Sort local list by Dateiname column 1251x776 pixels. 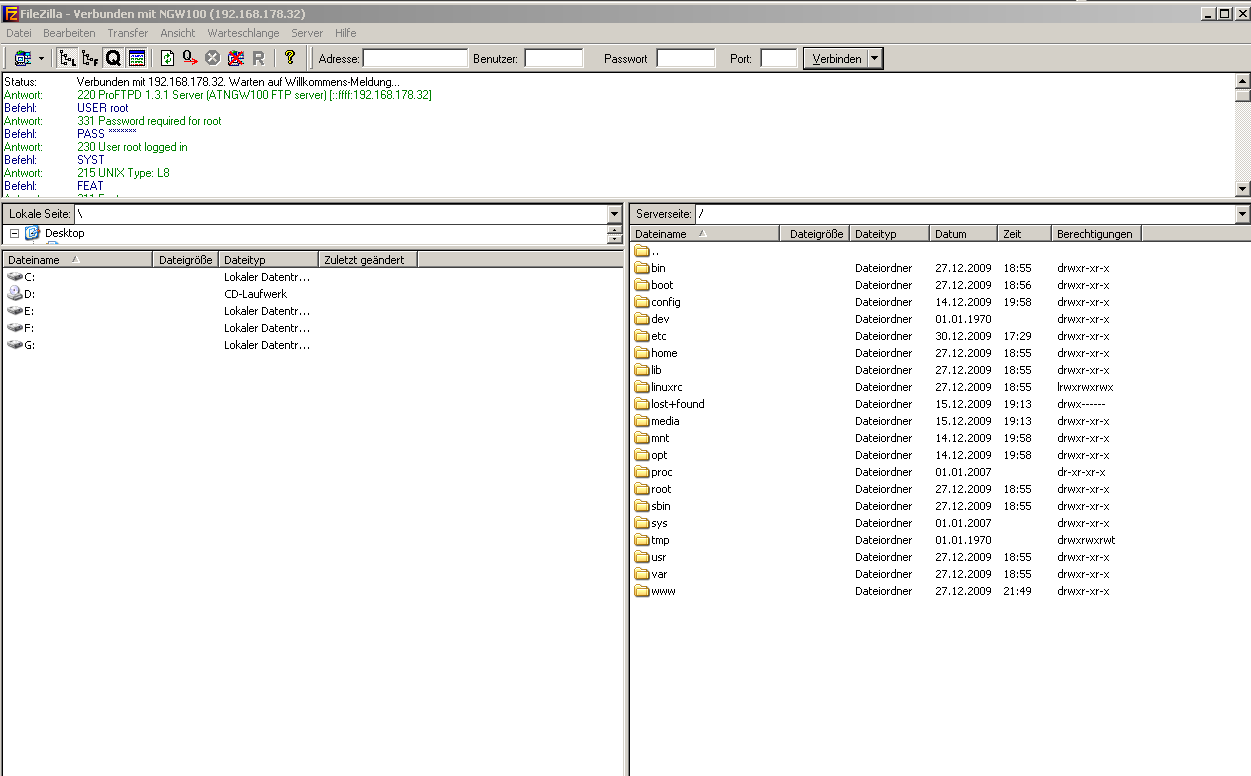pyautogui.click(x=78, y=259)
